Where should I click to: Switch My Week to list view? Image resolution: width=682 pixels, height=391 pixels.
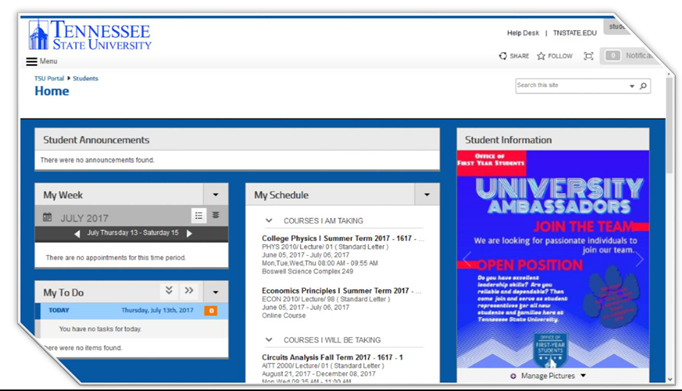pos(199,215)
